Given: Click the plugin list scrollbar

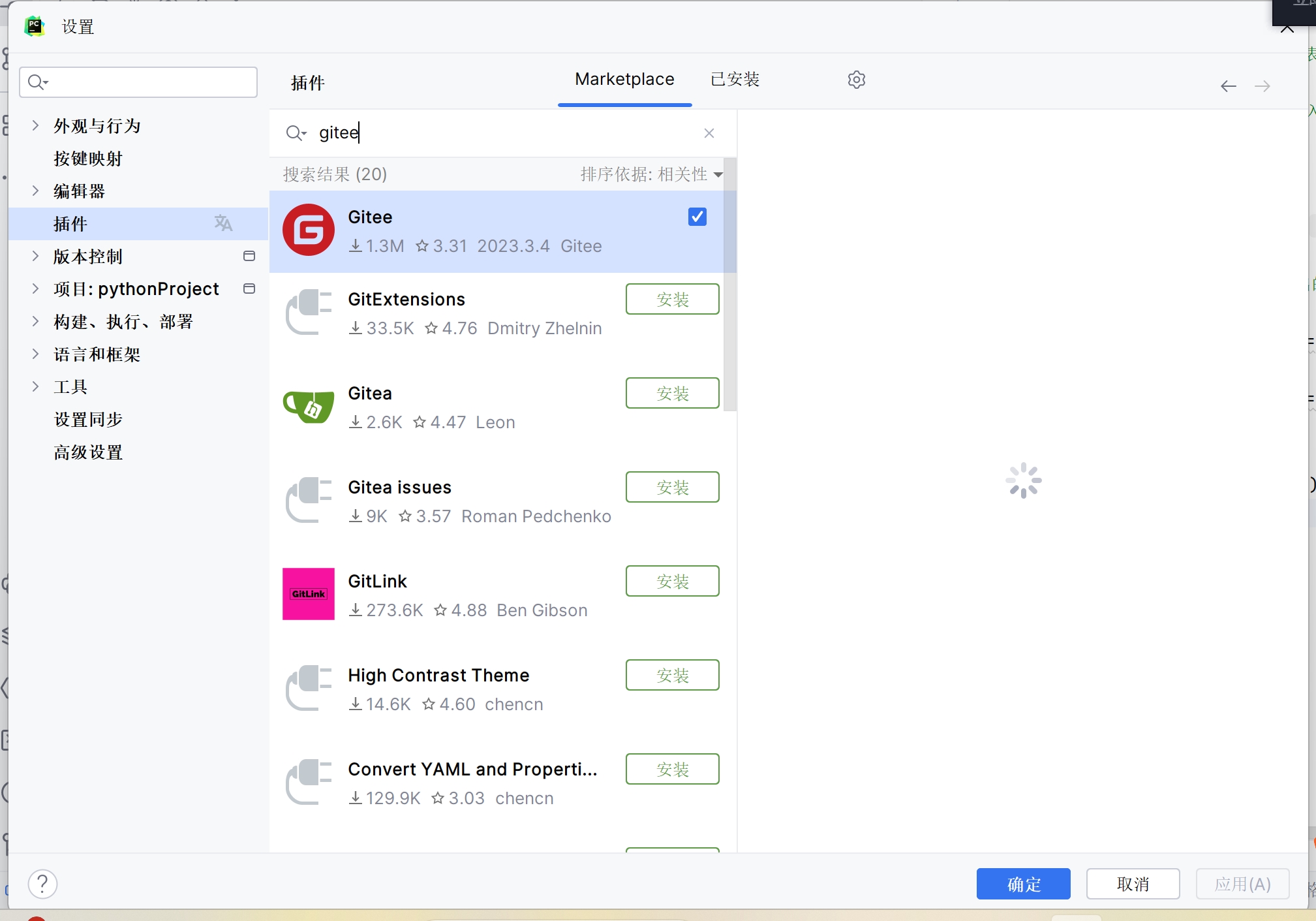Looking at the screenshot, I should (x=730, y=300).
